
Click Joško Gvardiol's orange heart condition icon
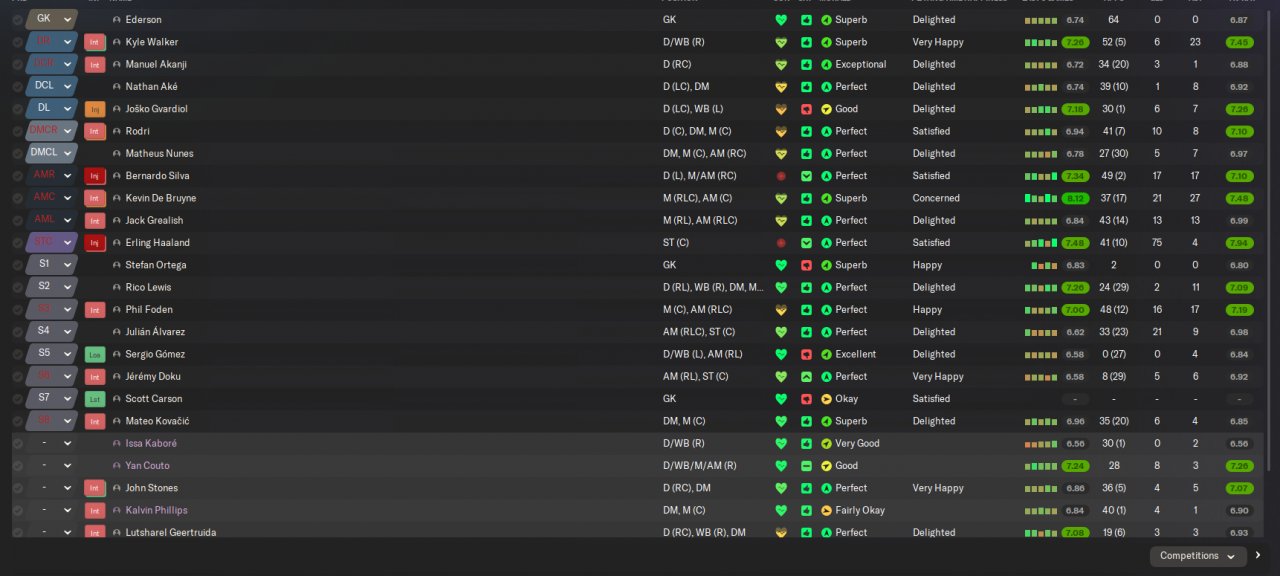(781, 109)
